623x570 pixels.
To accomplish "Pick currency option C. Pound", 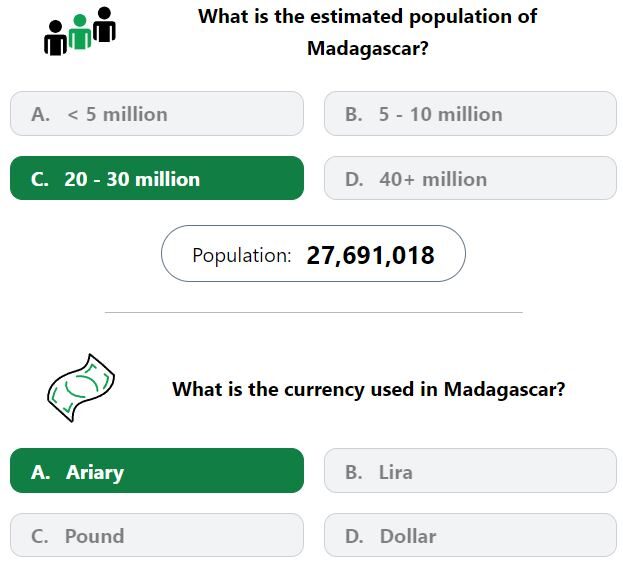I will [x=157, y=535].
